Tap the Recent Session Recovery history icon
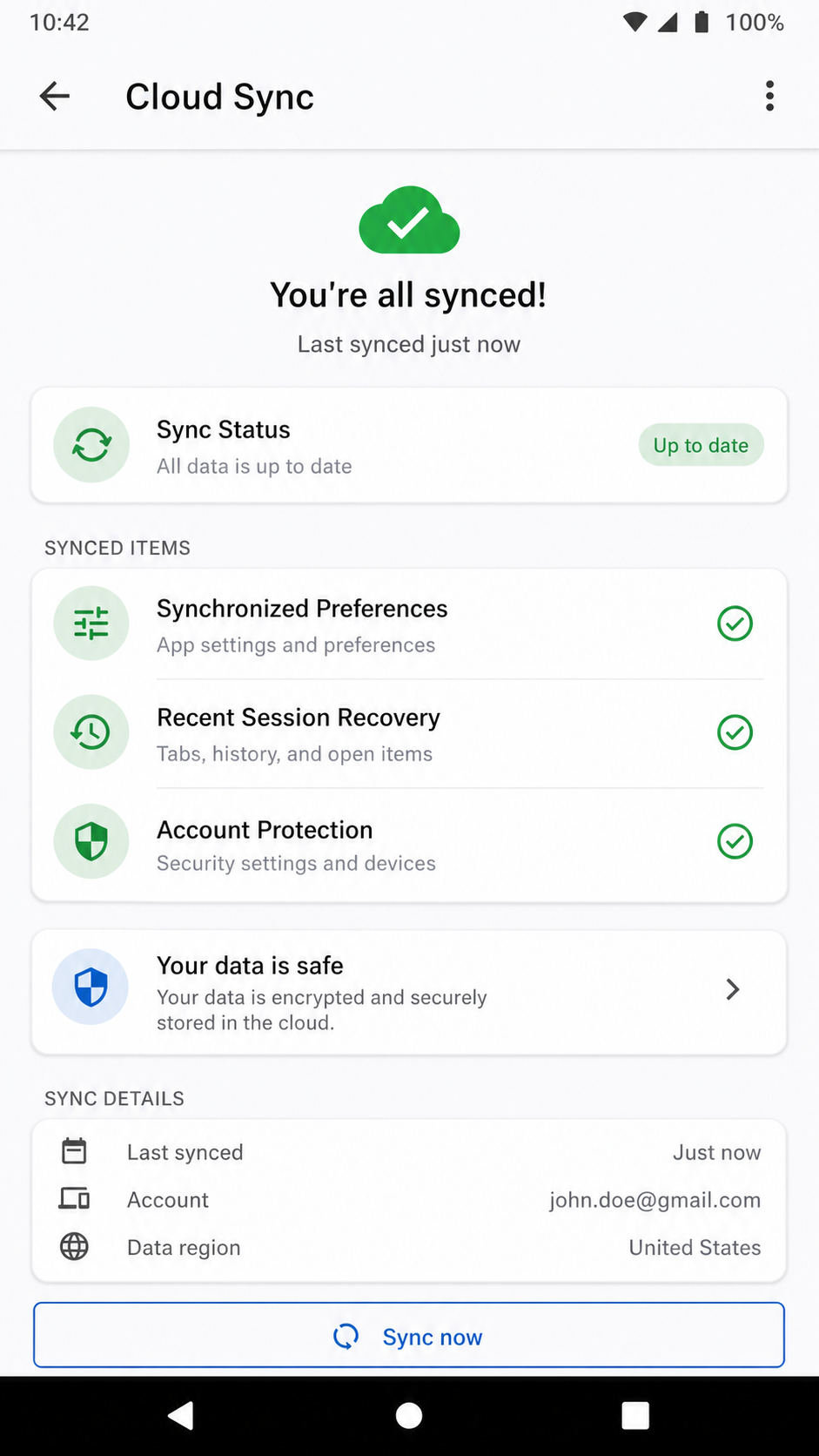The height and width of the screenshot is (1456, 819). click(x=91, y=732)
